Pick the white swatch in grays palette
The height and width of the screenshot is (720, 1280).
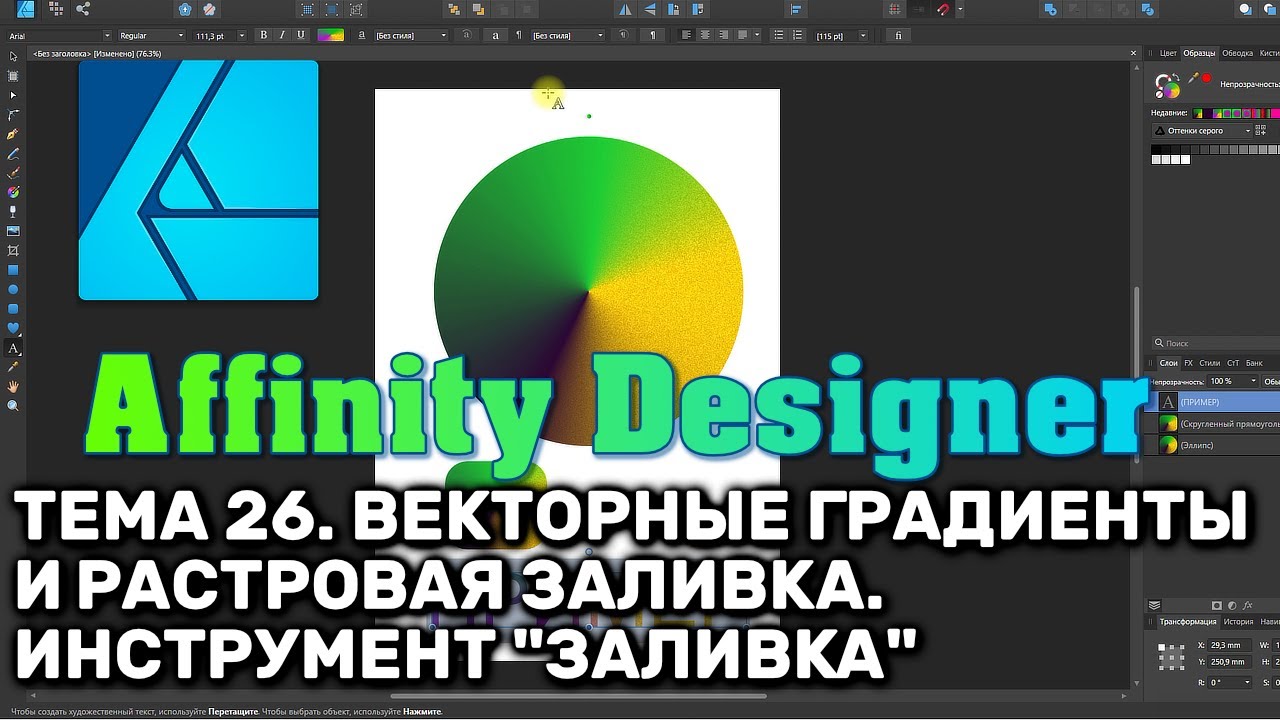[1186, 159]
